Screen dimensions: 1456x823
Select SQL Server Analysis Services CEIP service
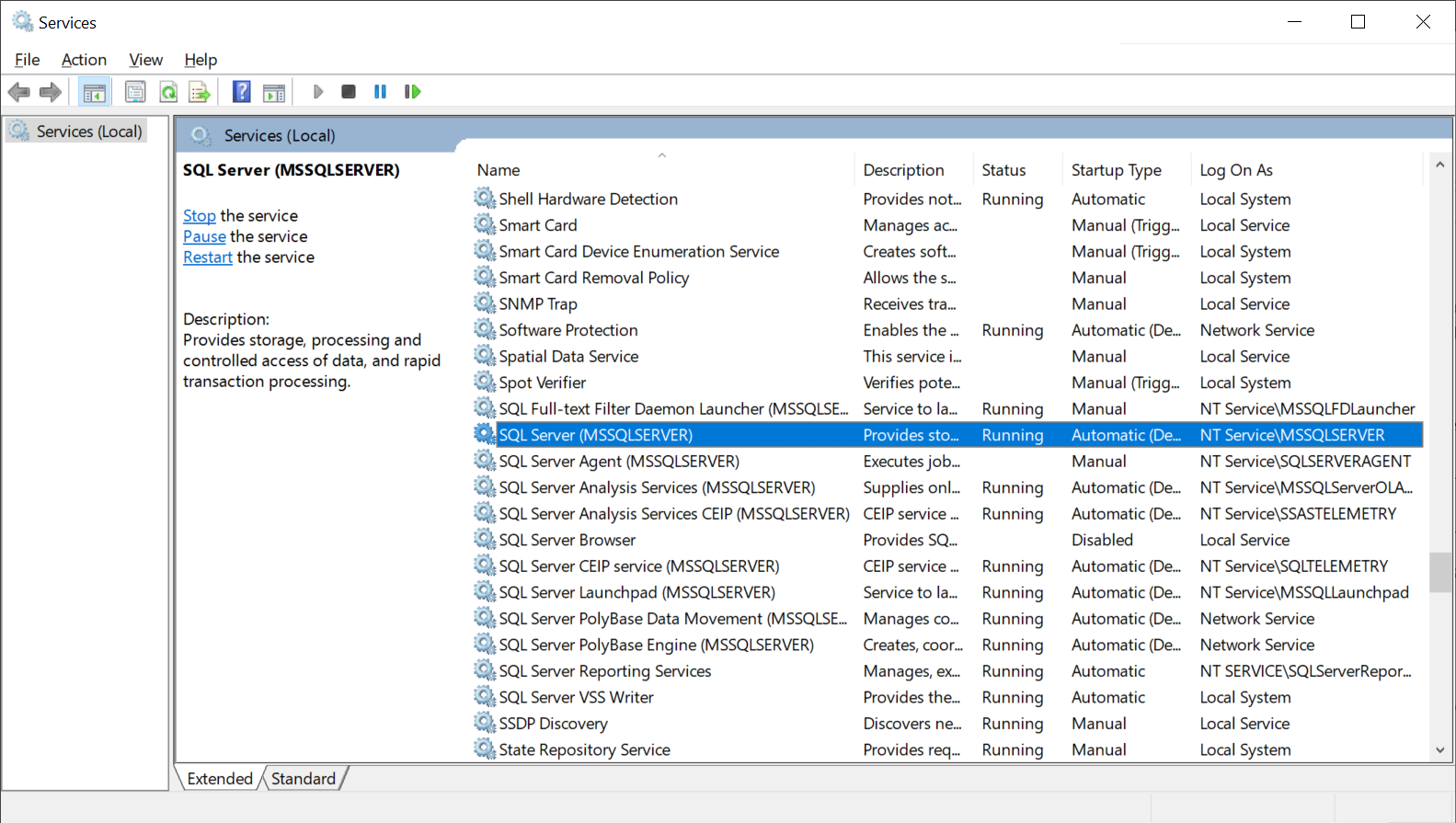[947, 513]
